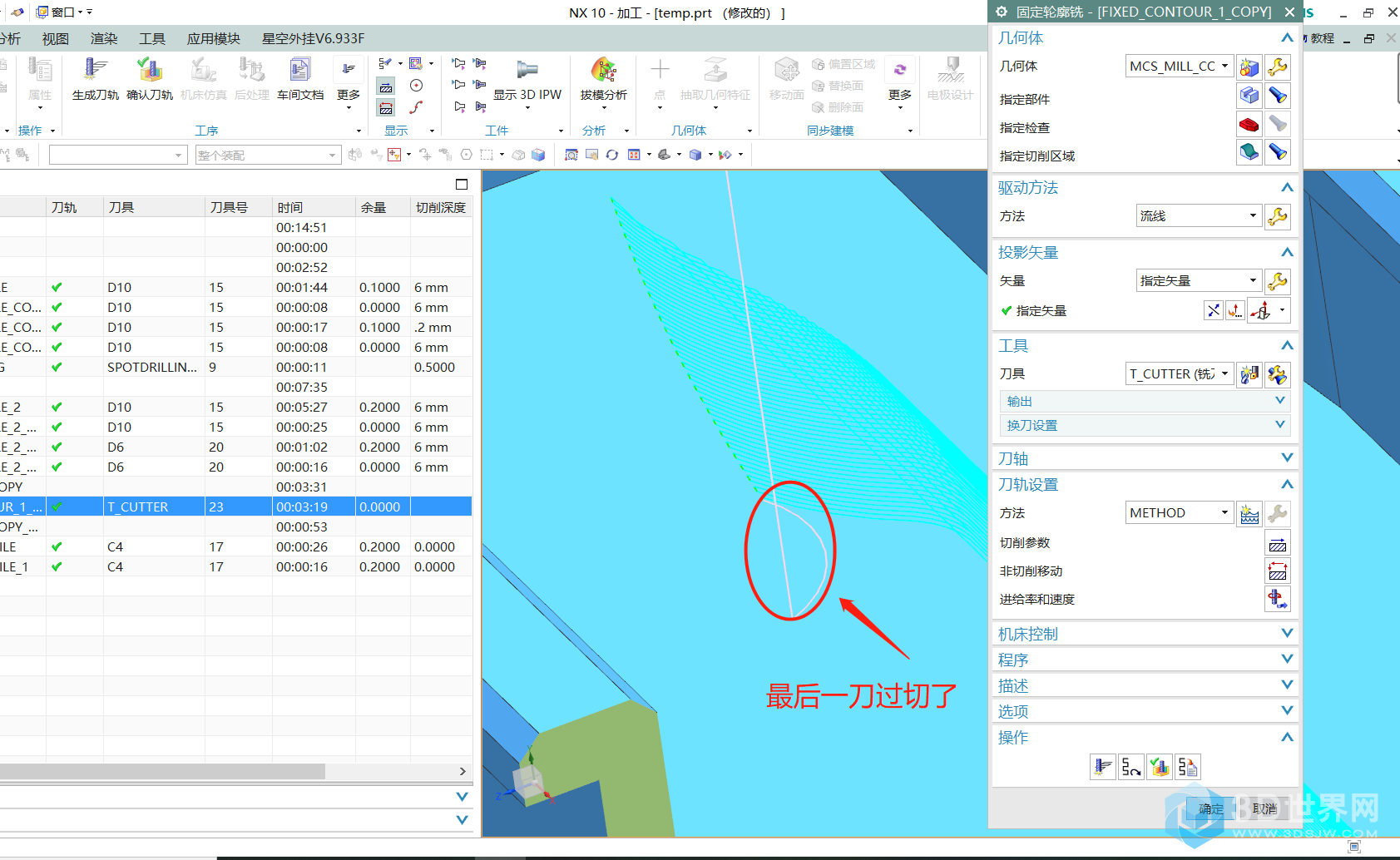Viewport: 1400px width, 860px height.
Task: Click the rotate view icon in the view toolbar
Action: point(612,155)
